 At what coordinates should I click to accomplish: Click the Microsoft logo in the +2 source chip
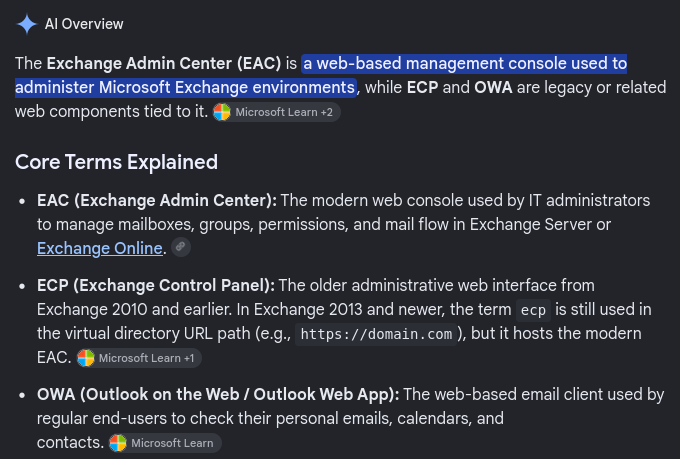(x=222, y=112)
